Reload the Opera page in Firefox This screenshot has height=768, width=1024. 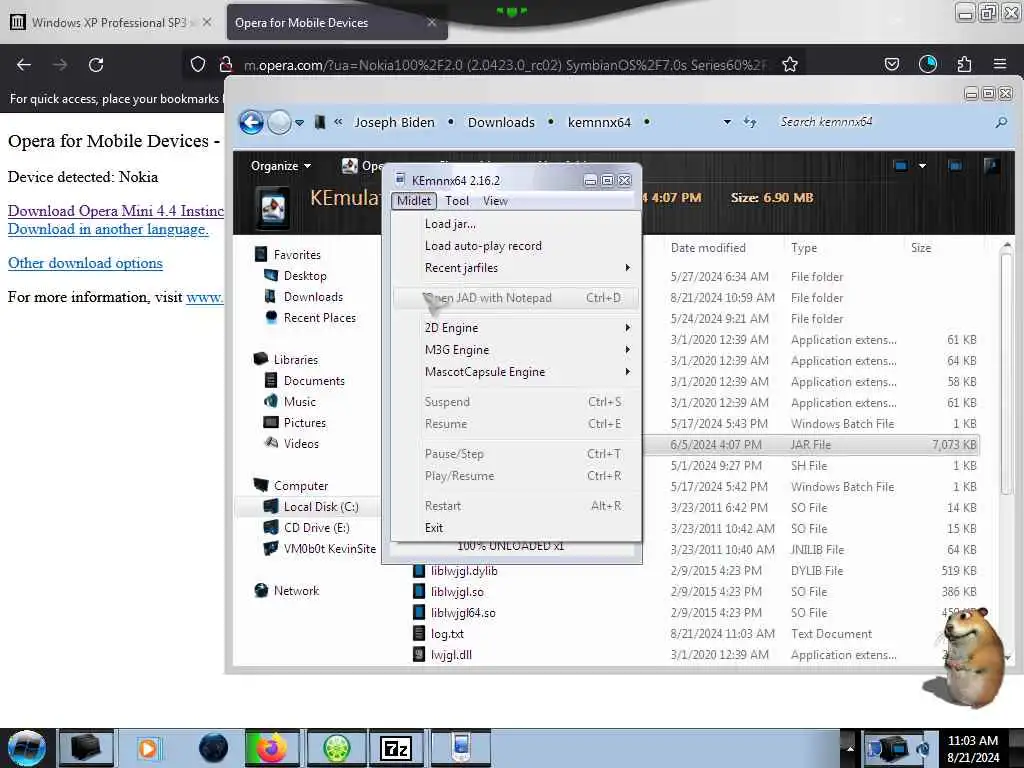coord(96,65)
